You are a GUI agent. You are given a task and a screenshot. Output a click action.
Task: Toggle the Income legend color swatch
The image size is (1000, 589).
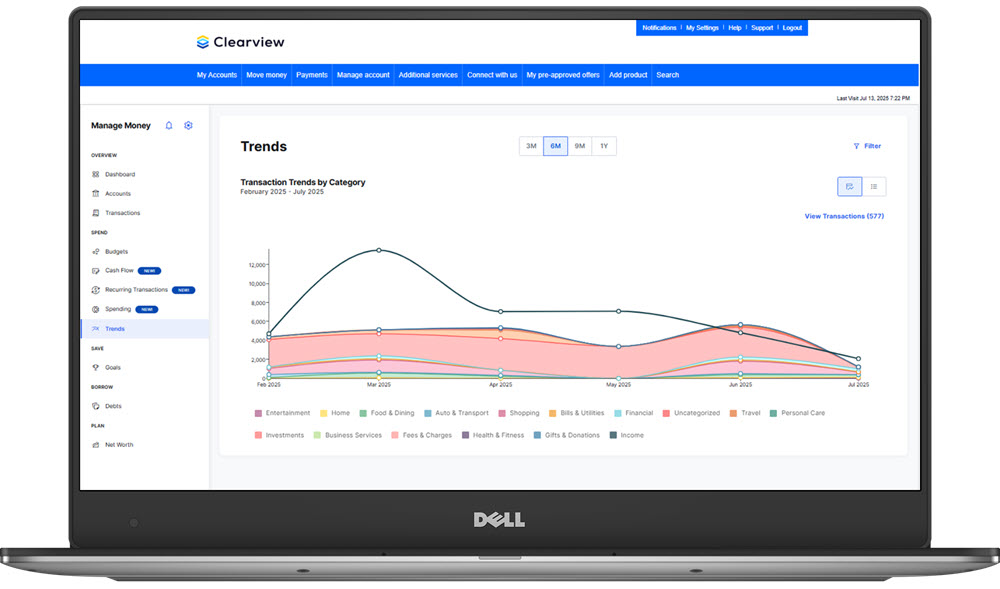614,436
